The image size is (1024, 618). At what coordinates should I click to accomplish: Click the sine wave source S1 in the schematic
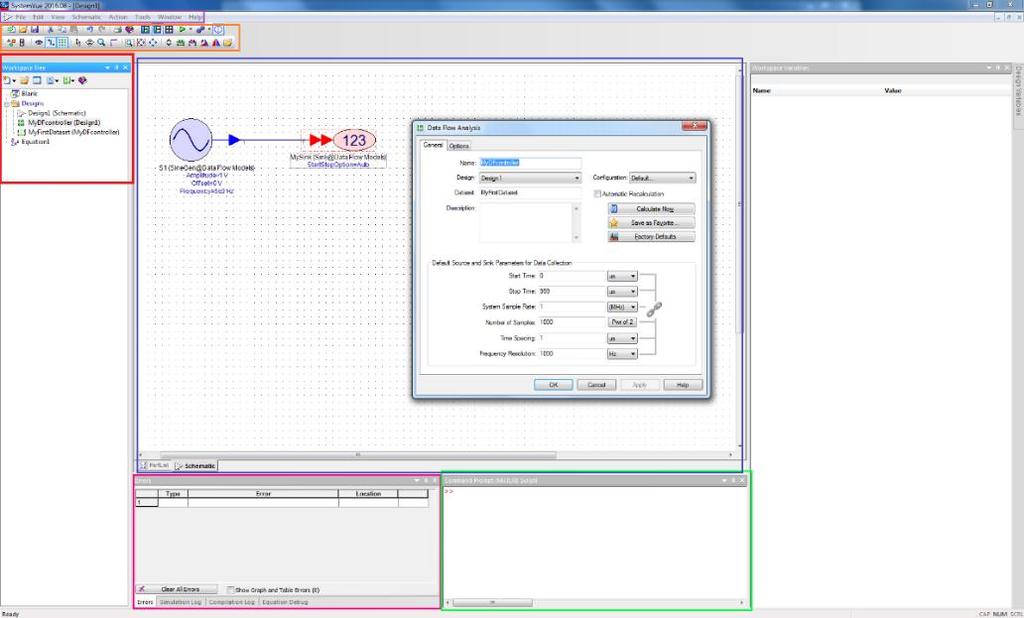point(191,140)
